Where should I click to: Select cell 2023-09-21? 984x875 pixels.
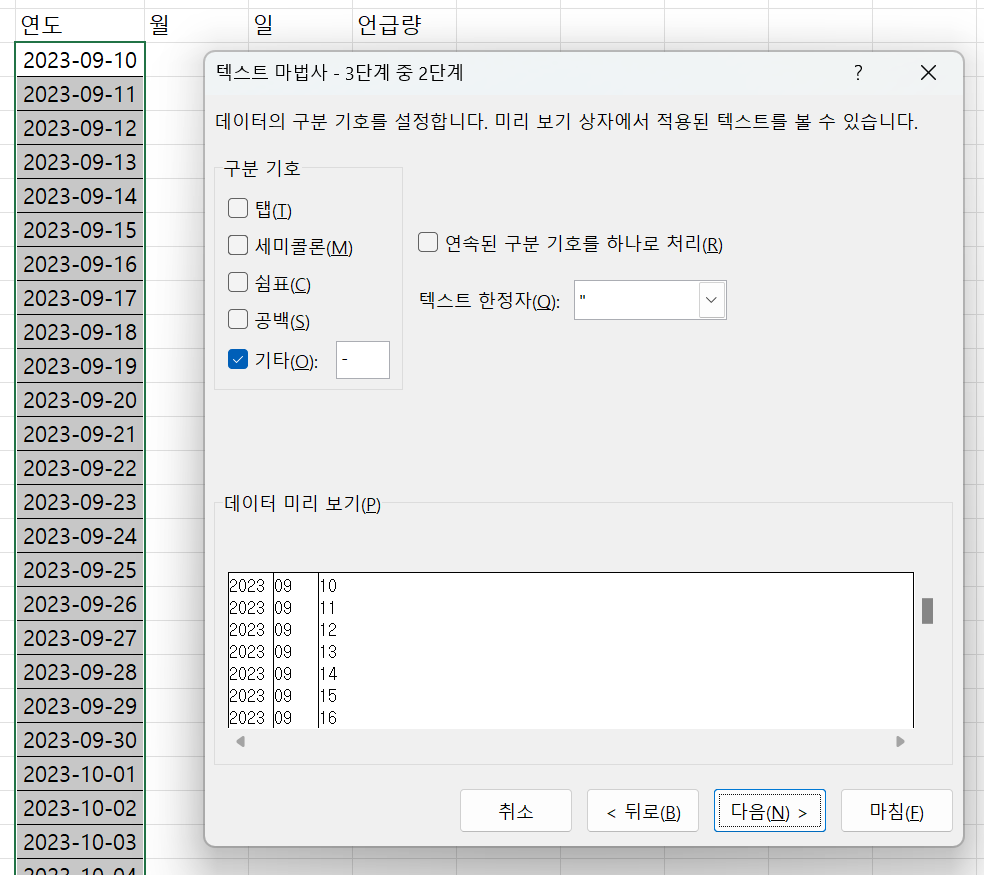pyautogui.click(x=80, y=434)
